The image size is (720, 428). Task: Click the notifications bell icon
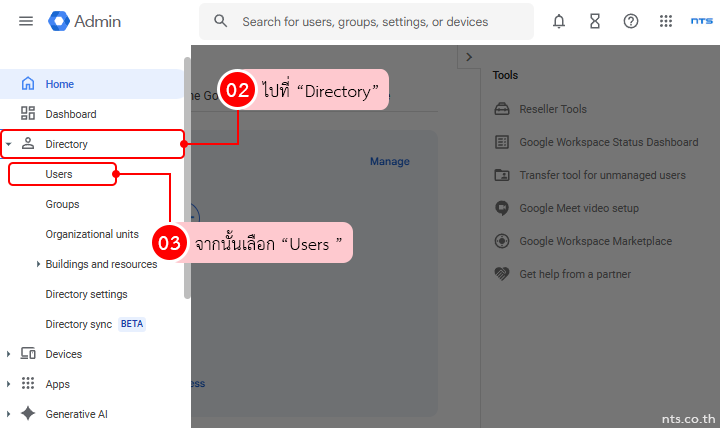point(559,21)
